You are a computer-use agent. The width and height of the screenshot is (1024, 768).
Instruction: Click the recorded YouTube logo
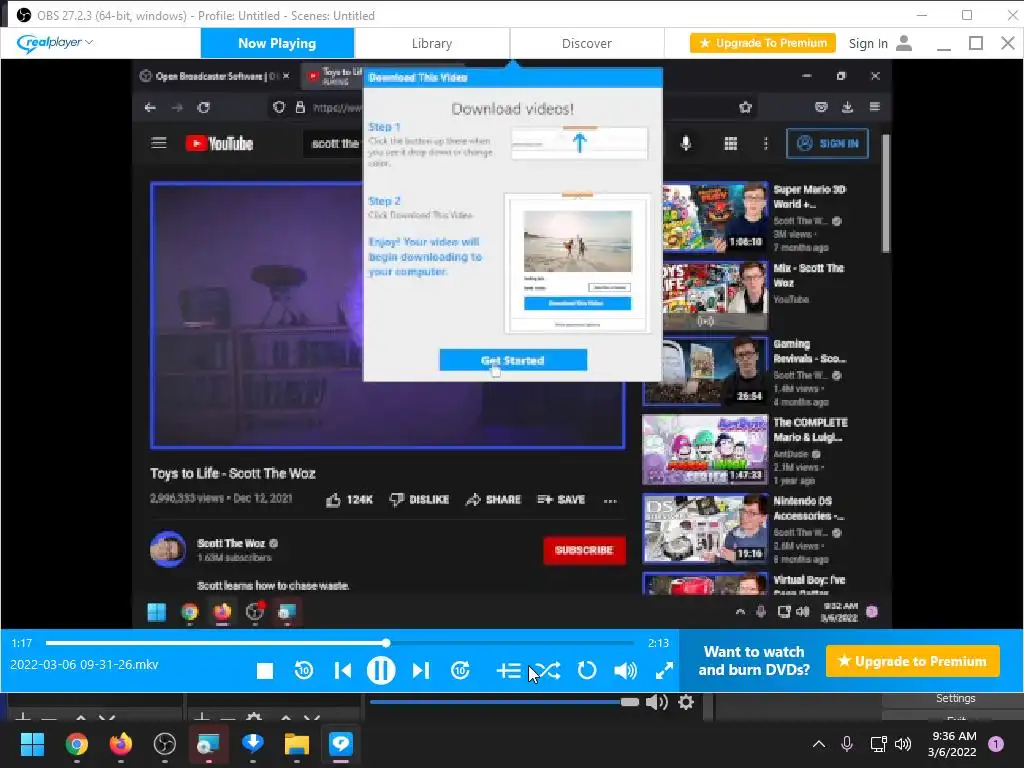[x=219, y=143]
